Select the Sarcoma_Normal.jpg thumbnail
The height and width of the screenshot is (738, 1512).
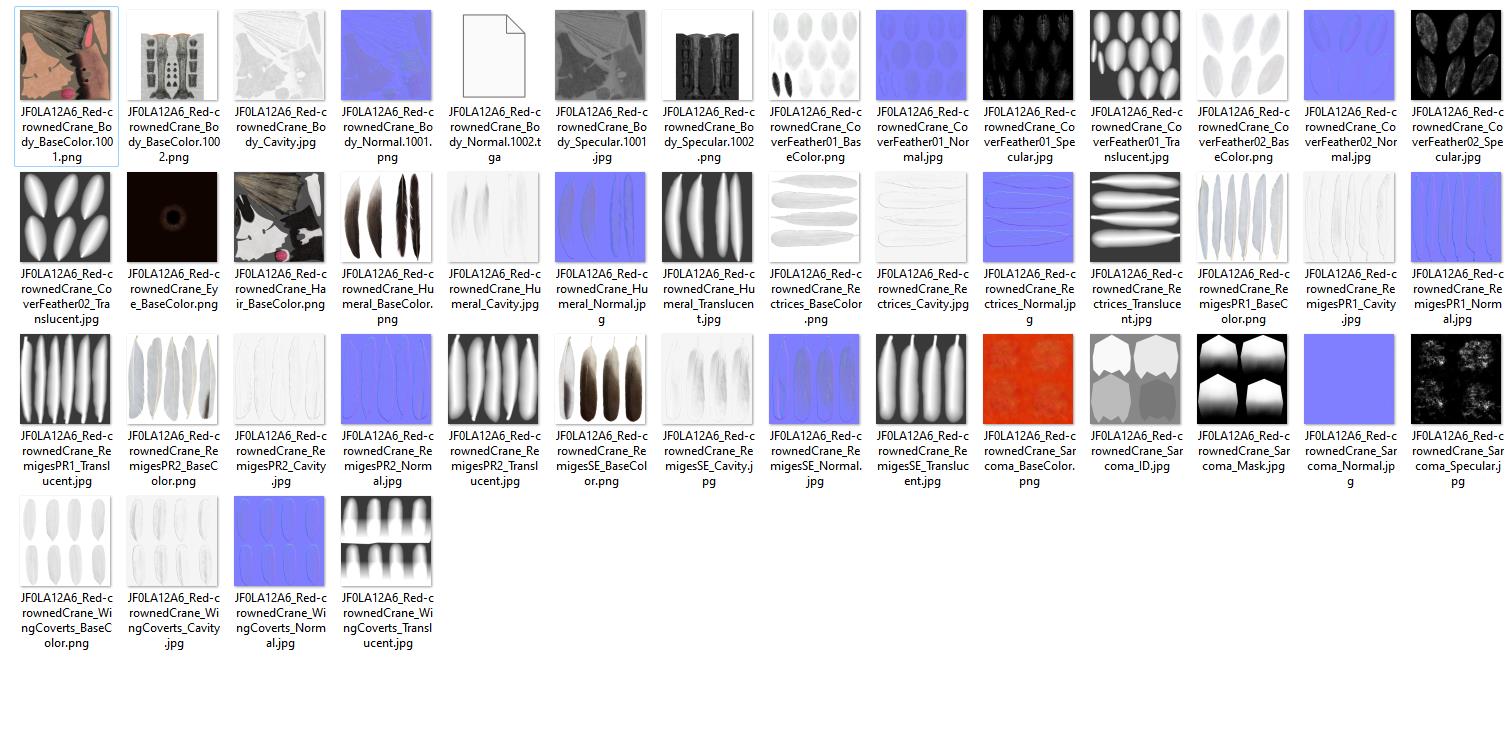point(1350,379)
